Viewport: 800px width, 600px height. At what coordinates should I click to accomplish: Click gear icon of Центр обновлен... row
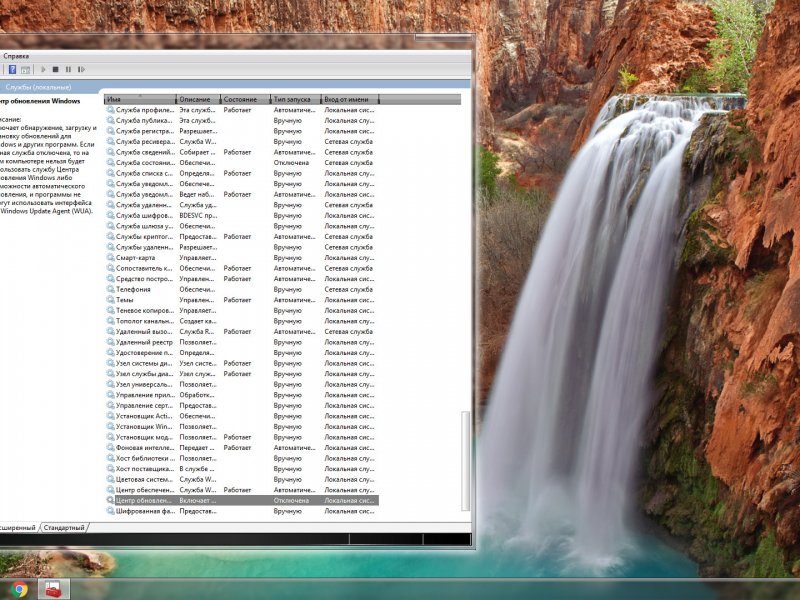click(110, 500)
